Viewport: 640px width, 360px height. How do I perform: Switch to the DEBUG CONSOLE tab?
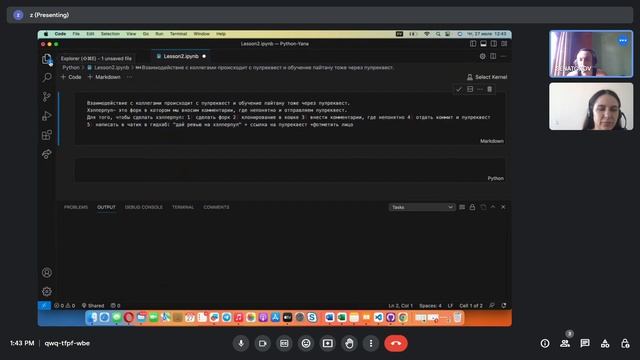click(144, 207)
